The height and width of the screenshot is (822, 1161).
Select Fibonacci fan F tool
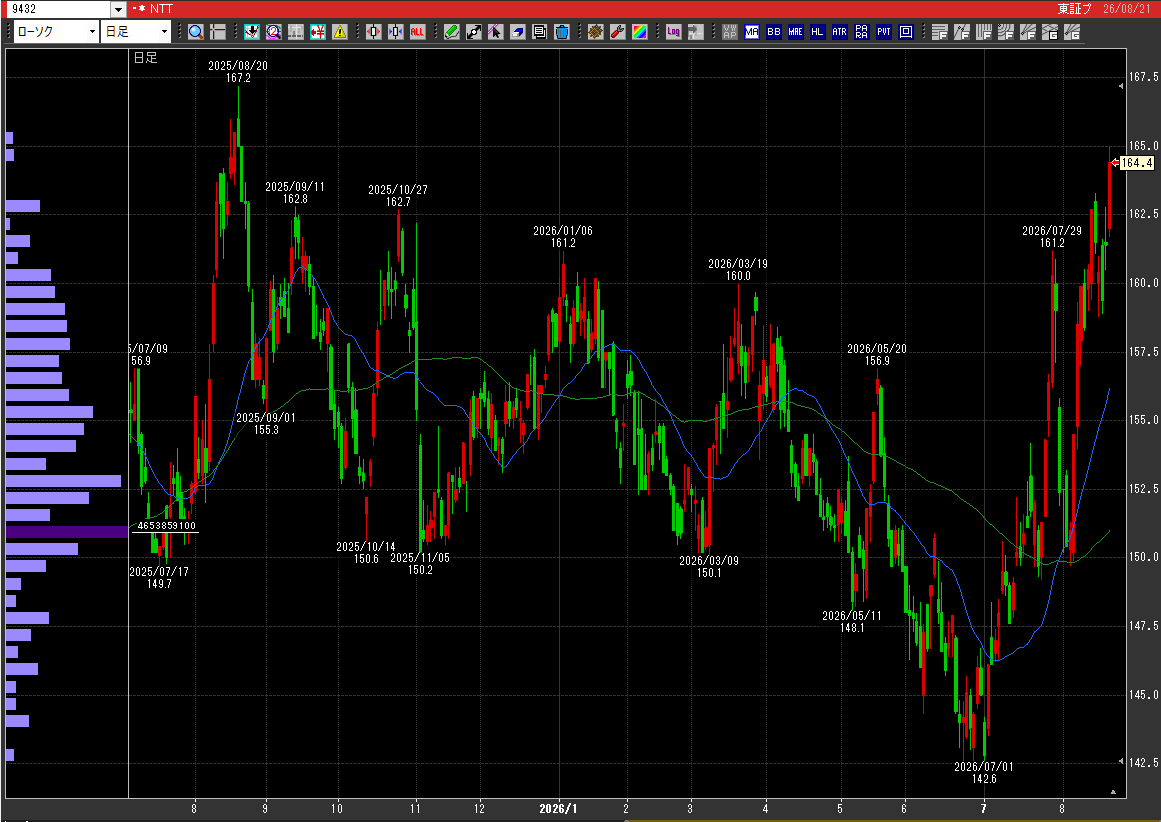(1028, 32)
